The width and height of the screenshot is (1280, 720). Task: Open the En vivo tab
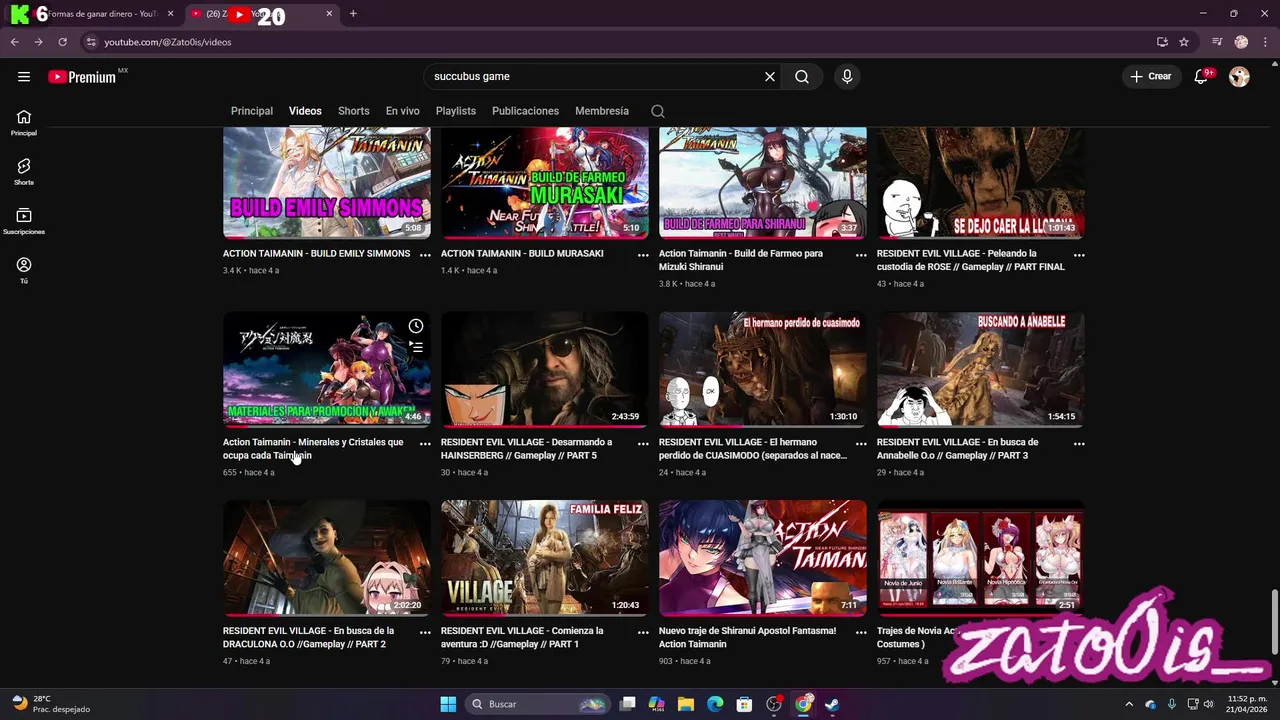pos(403,111)
